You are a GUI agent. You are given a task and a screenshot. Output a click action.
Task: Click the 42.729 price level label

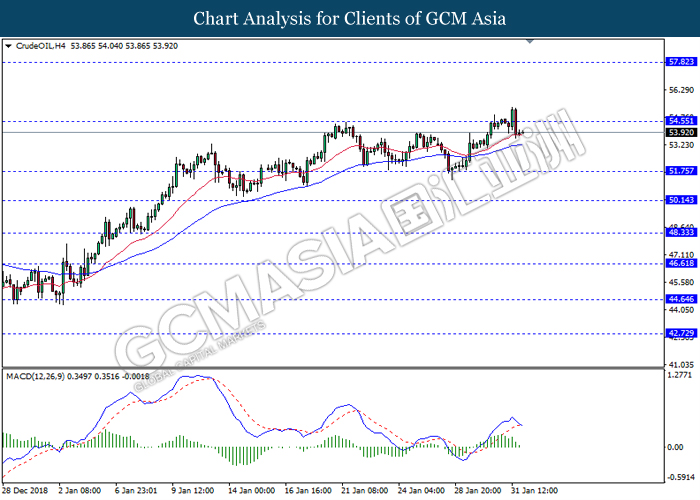click(x=681, y=333)
